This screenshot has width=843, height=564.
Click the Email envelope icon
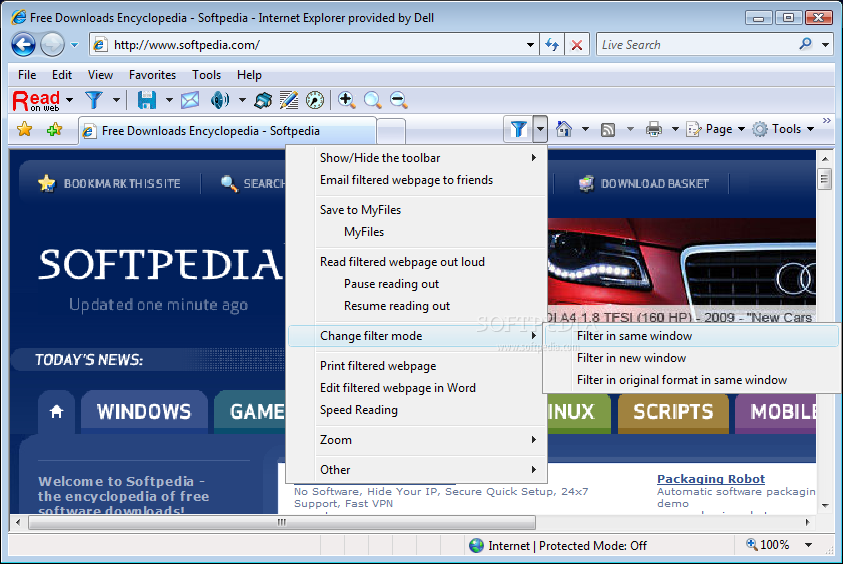click(x=190, y=100)
